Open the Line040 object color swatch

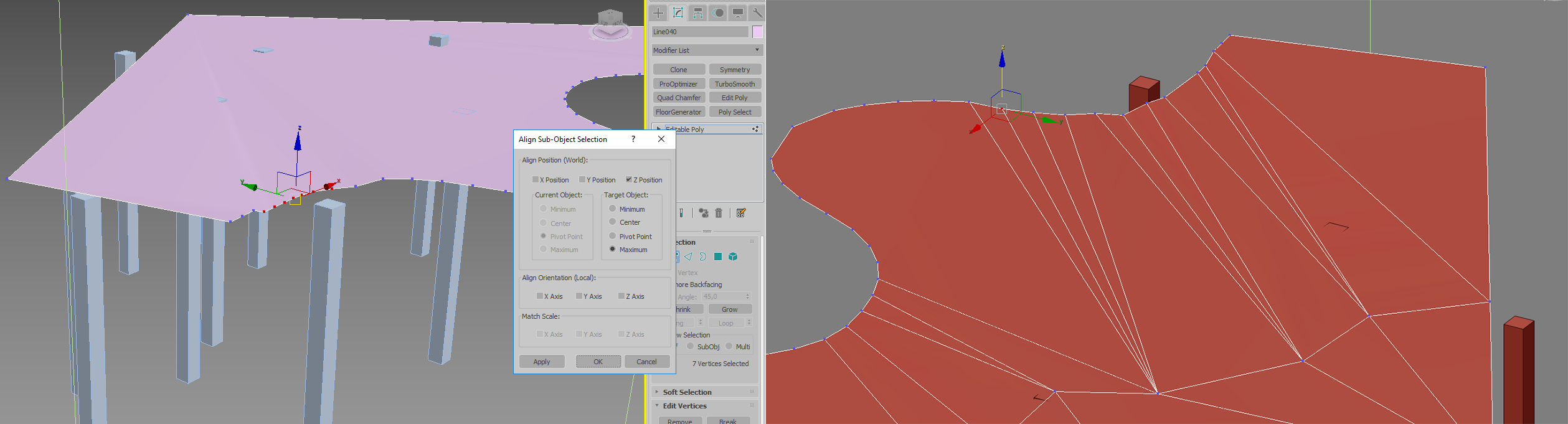click(757, 32)
